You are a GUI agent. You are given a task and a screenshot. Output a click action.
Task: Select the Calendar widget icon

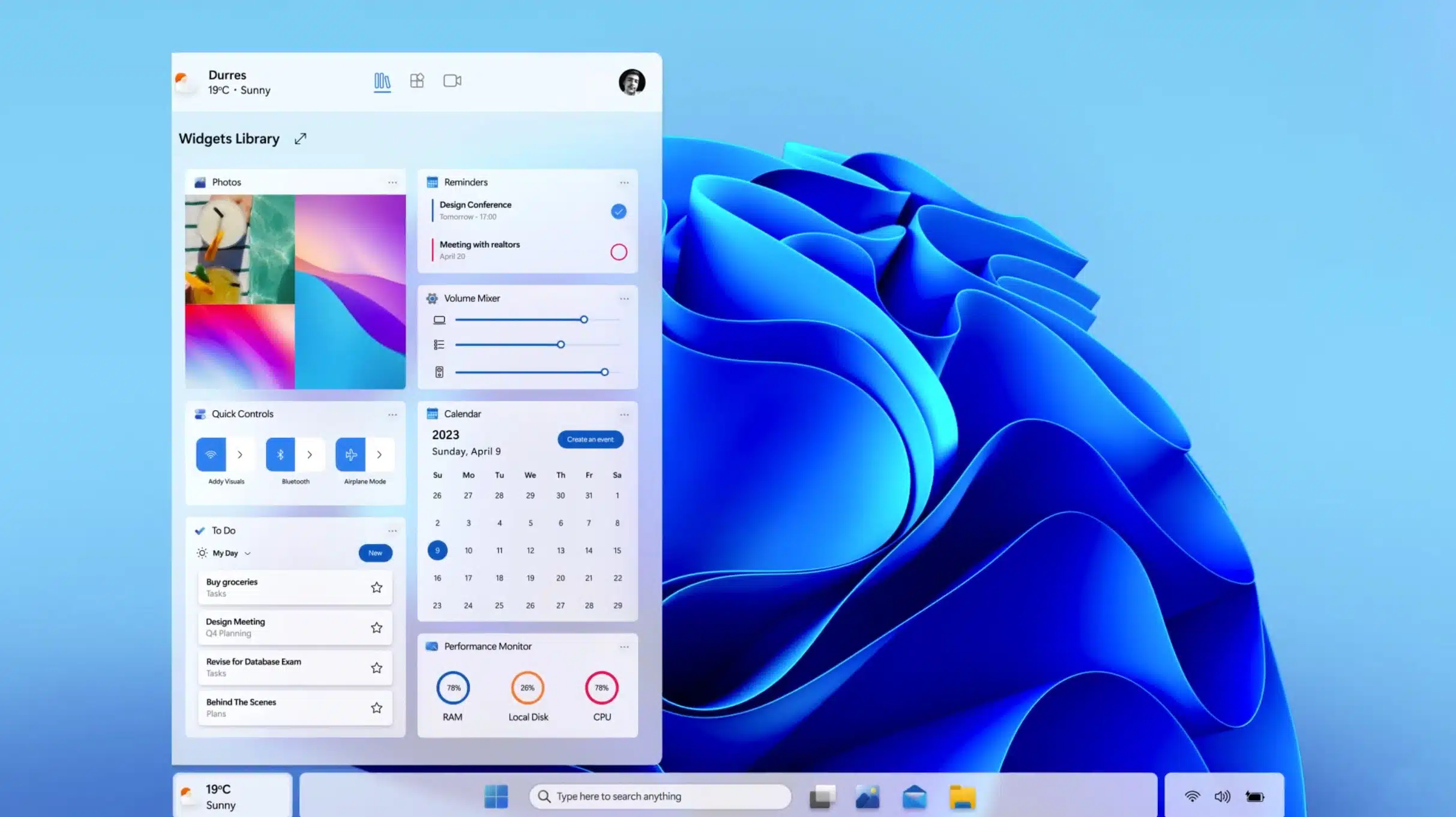pyautogui.click(x=432, y=413)
